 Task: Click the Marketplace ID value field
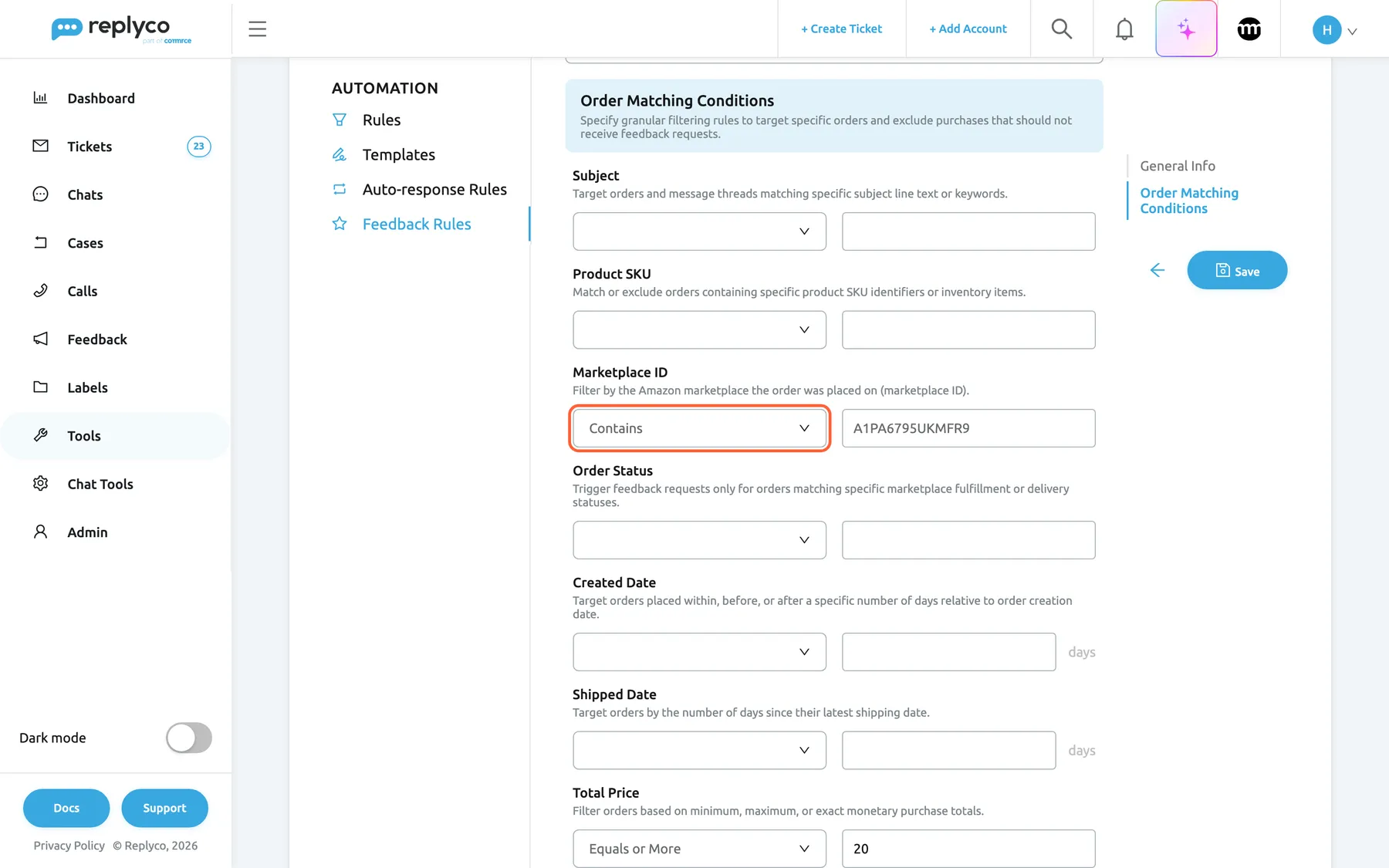[x=968, y=428]
